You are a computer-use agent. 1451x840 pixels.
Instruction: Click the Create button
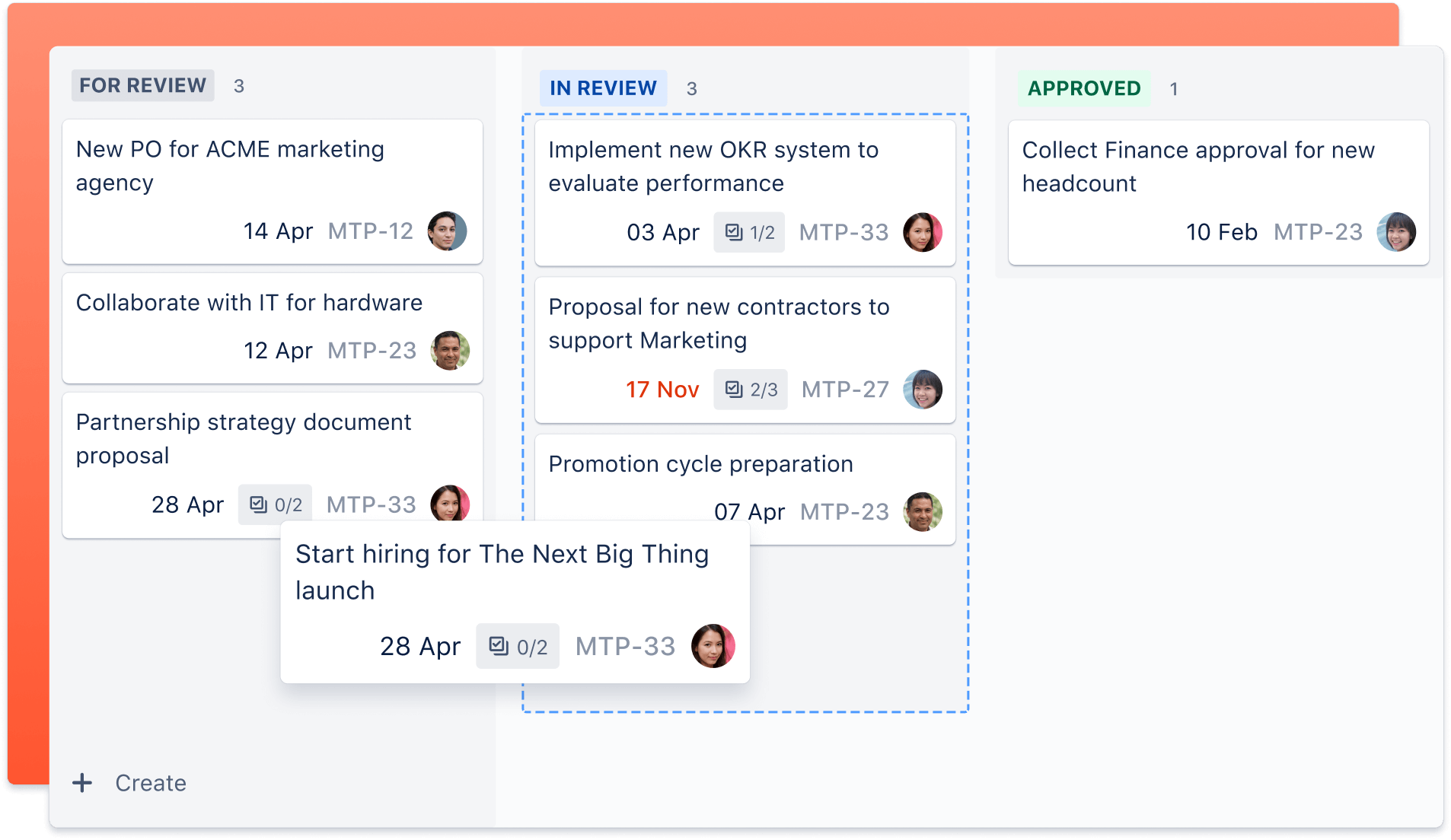(150, 783)
